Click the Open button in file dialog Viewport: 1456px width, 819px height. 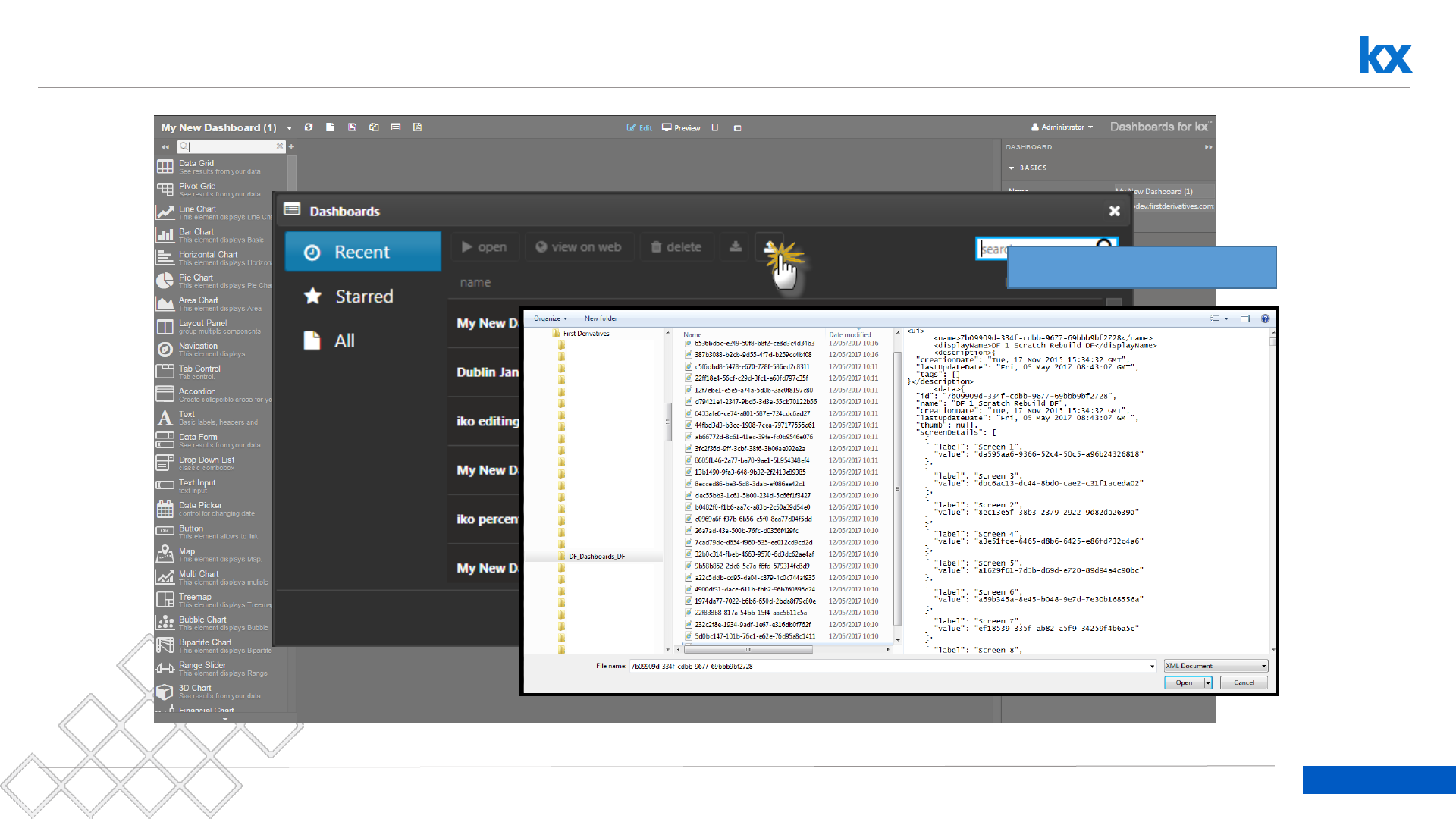(x=1183, y=682)
